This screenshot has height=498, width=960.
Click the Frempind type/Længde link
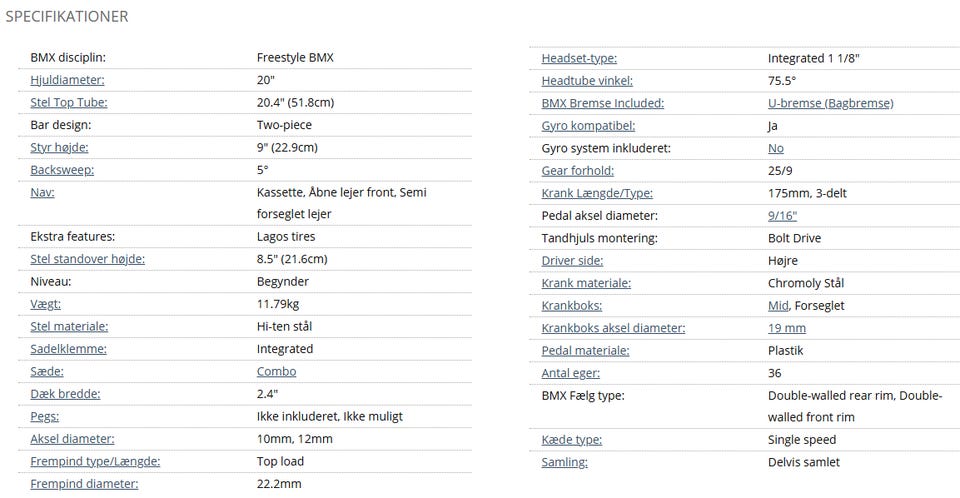95,461
